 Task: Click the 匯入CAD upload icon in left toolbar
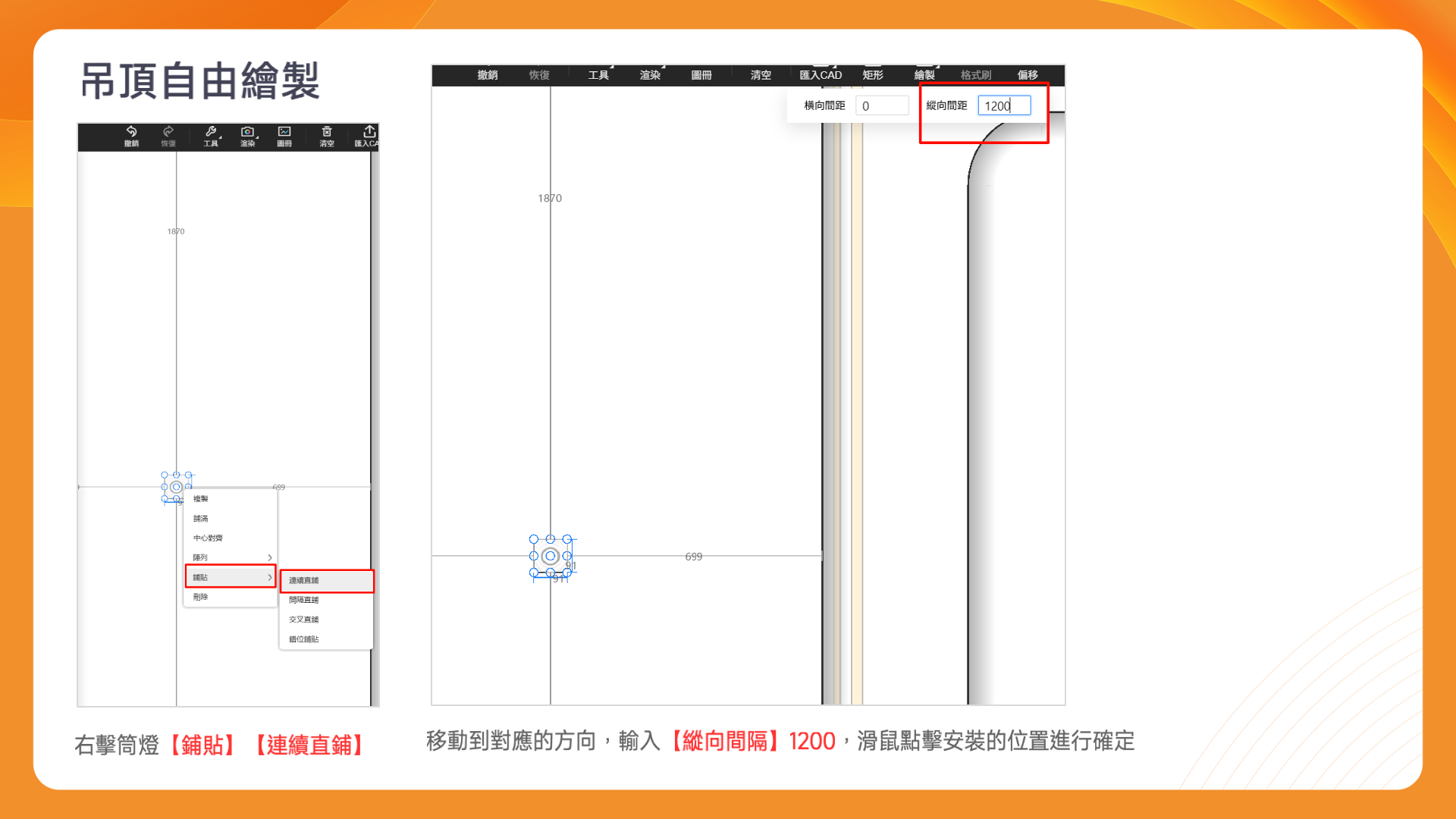click(369, 132)
